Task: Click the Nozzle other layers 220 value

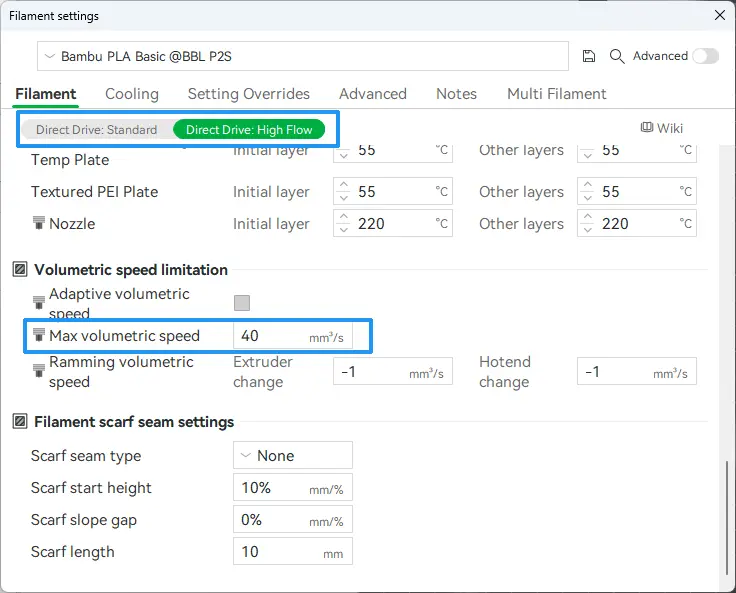Action: [x=615, y=223]
